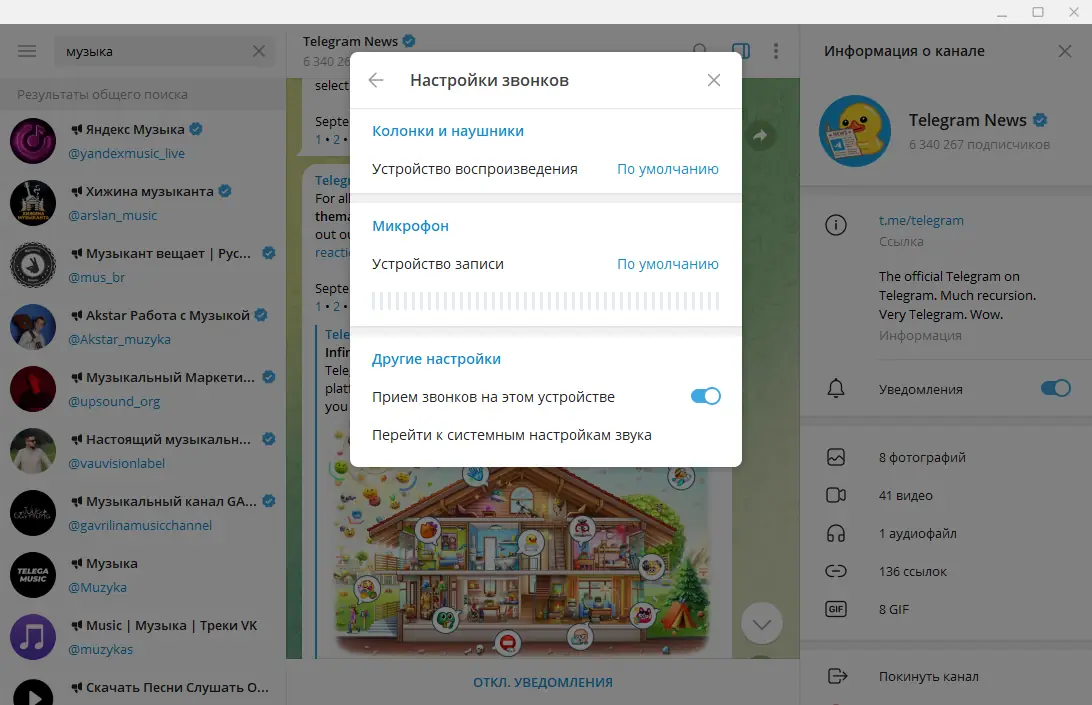This screenshot has width=1092, height=705.
Task: Open the hamburger main menu
Action: tap(27, 51)
